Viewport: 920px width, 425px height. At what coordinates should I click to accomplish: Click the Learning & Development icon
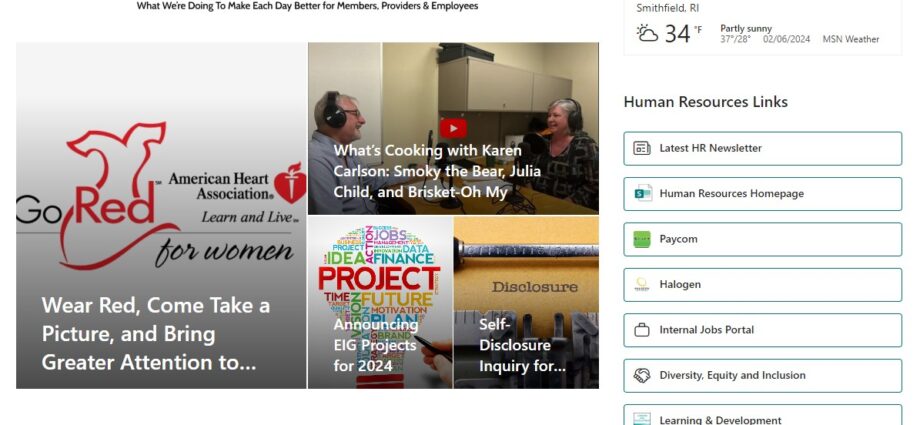click(642, 419)
